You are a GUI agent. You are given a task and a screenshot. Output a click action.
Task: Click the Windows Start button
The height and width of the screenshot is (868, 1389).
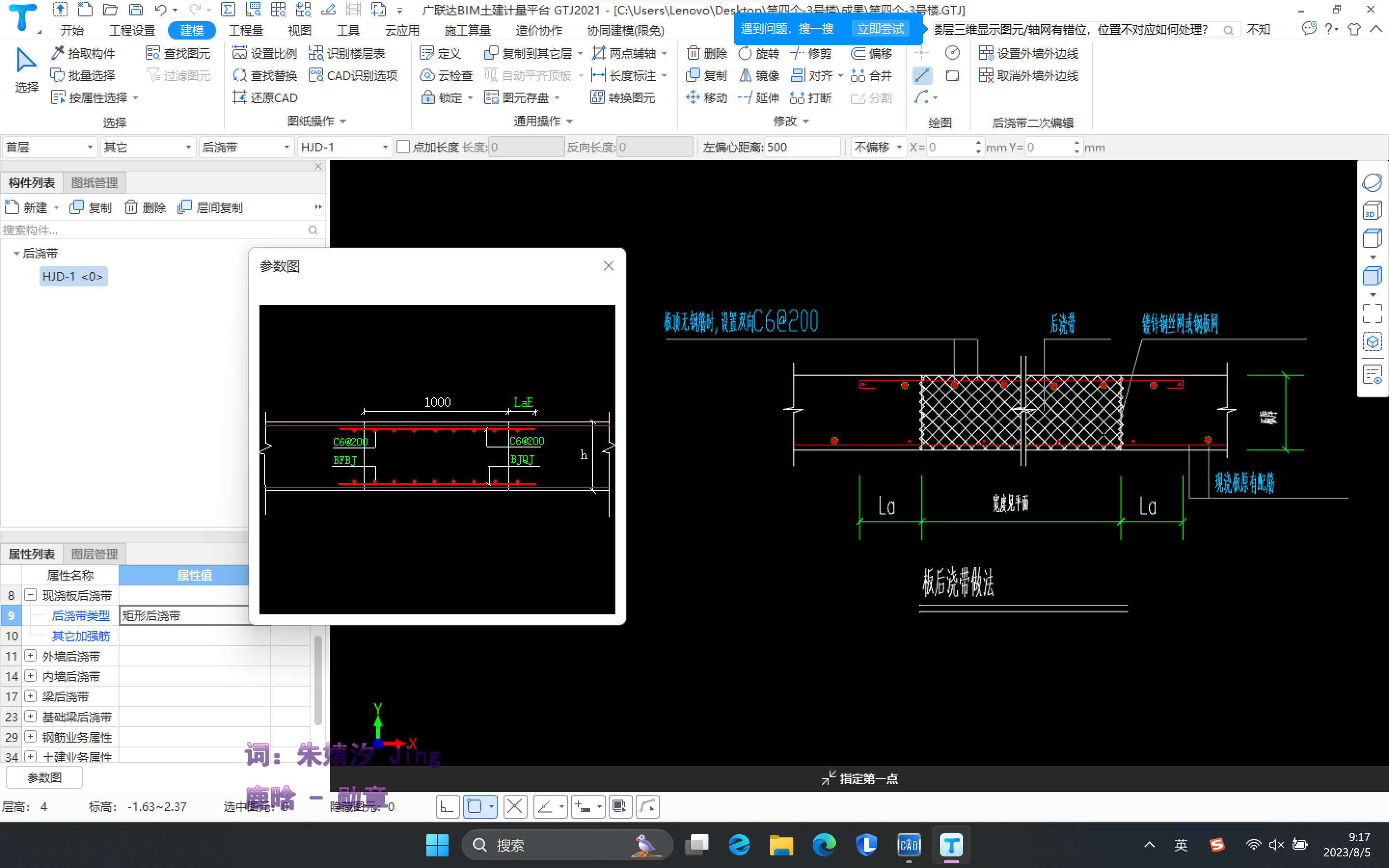pos(437,845)
